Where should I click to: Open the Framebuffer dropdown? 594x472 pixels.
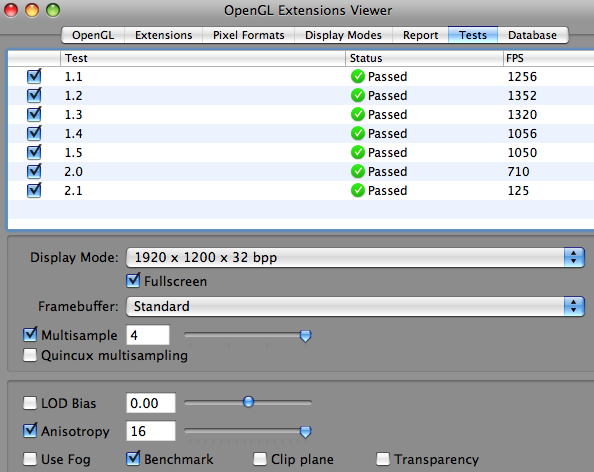coord(355,306)
